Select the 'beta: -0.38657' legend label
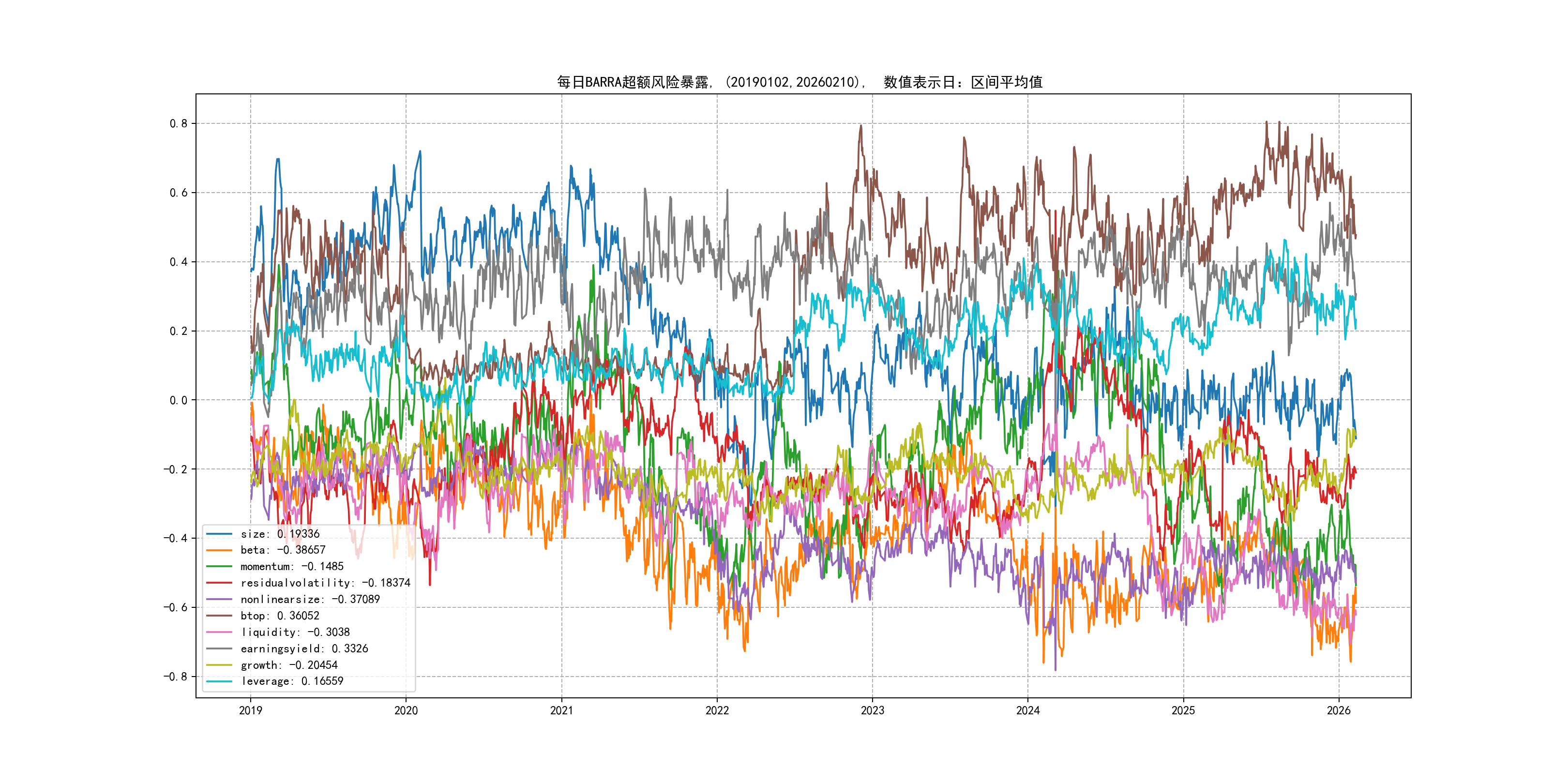The image size is (1568, 784). pyautogui.click(x=283, y=550)
